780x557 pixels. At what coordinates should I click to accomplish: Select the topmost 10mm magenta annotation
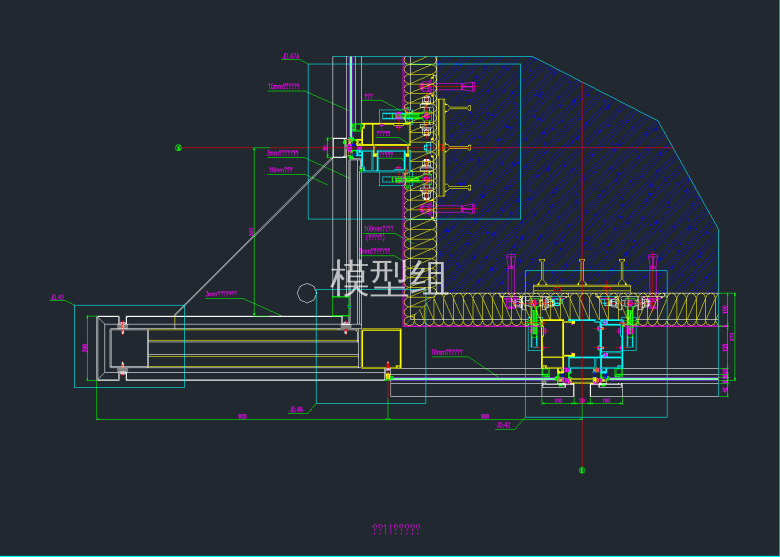[284, 87]
